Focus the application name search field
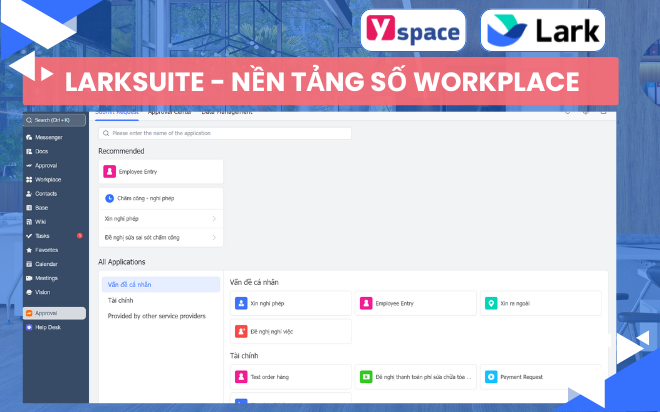This screenshot has width=660, height=412. tap(225, 133)
